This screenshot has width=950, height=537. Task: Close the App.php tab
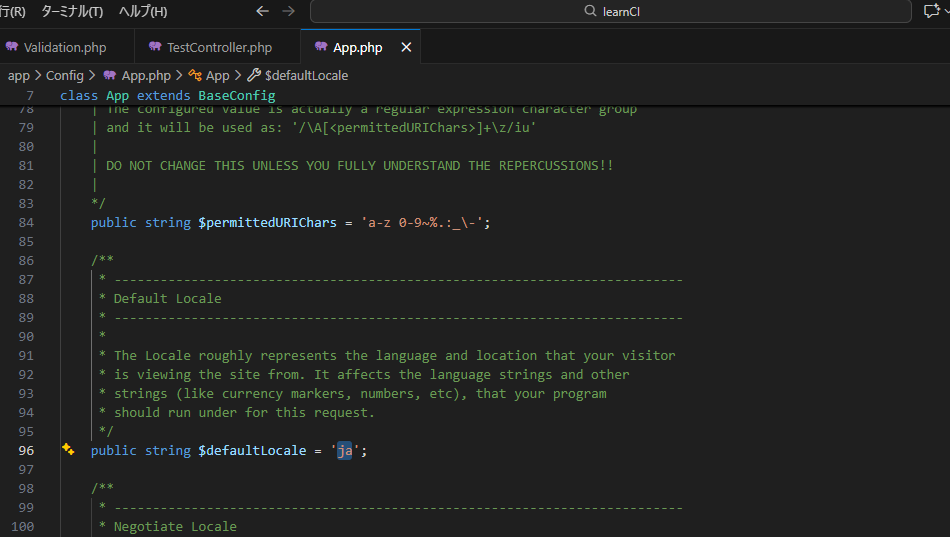[x=406, y=47]
